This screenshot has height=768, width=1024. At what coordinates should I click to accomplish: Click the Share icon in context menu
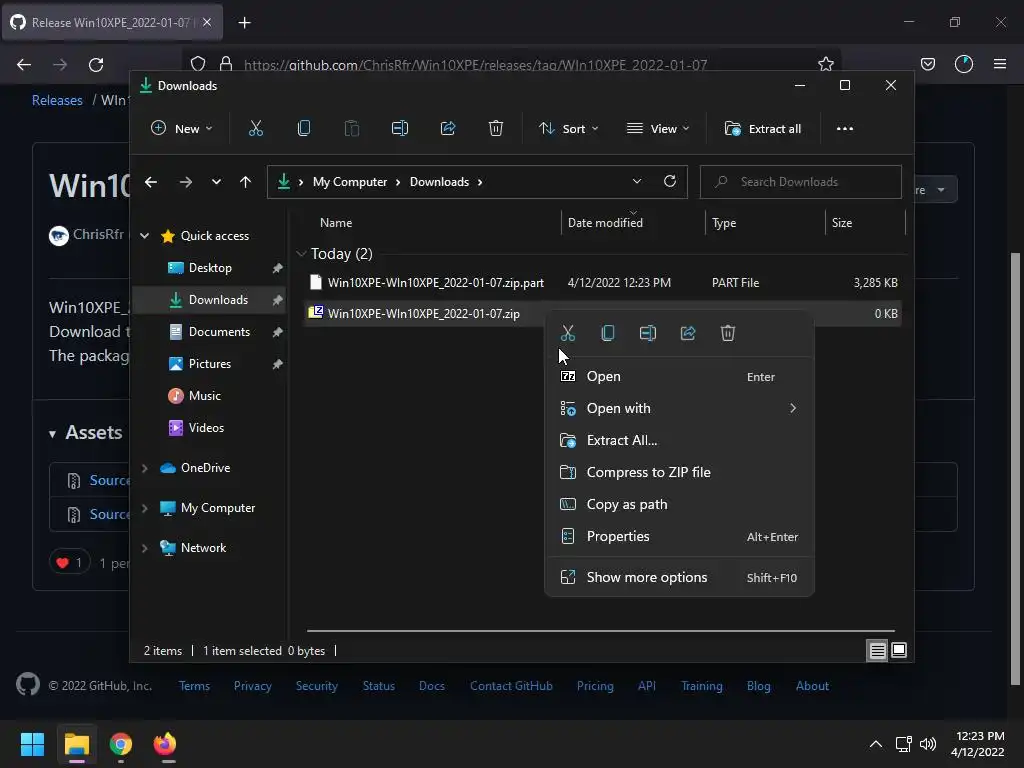coord(688,334)
